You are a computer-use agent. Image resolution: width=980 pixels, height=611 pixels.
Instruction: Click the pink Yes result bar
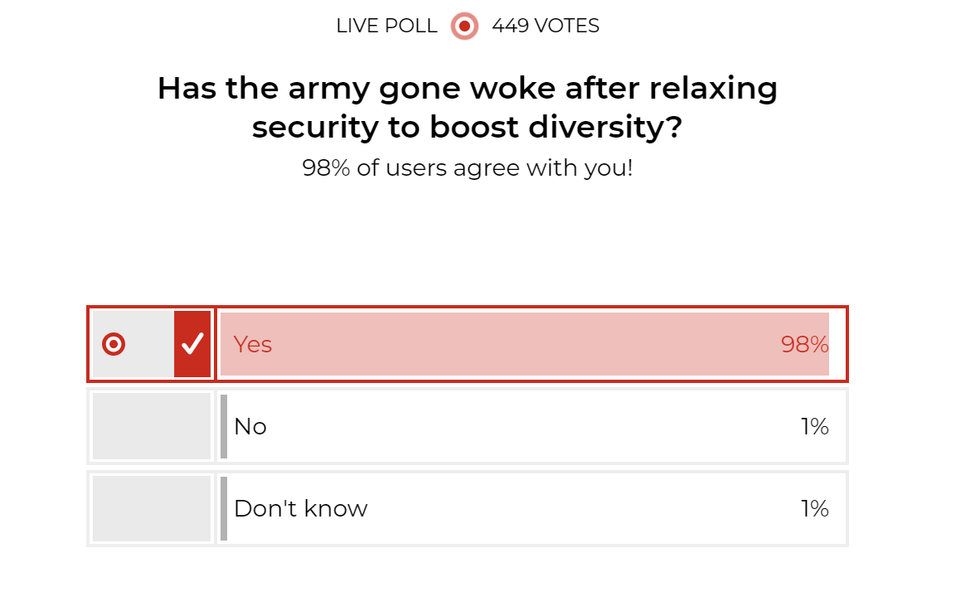point(520,344)
